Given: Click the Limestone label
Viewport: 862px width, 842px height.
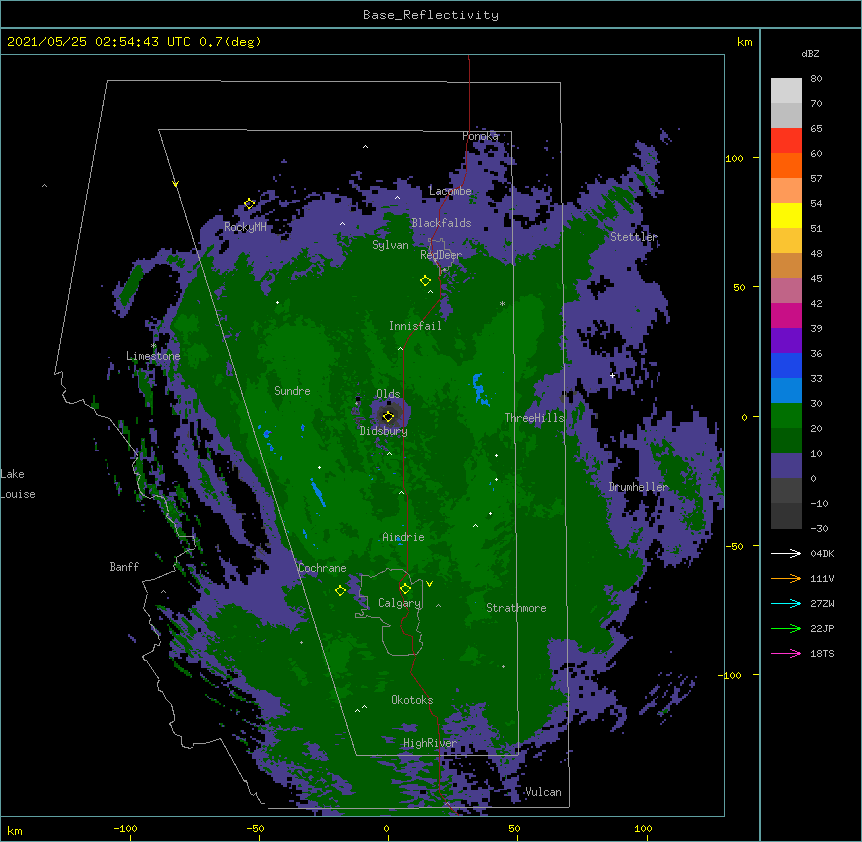Looking at the screenshot, I should [153, 356].
